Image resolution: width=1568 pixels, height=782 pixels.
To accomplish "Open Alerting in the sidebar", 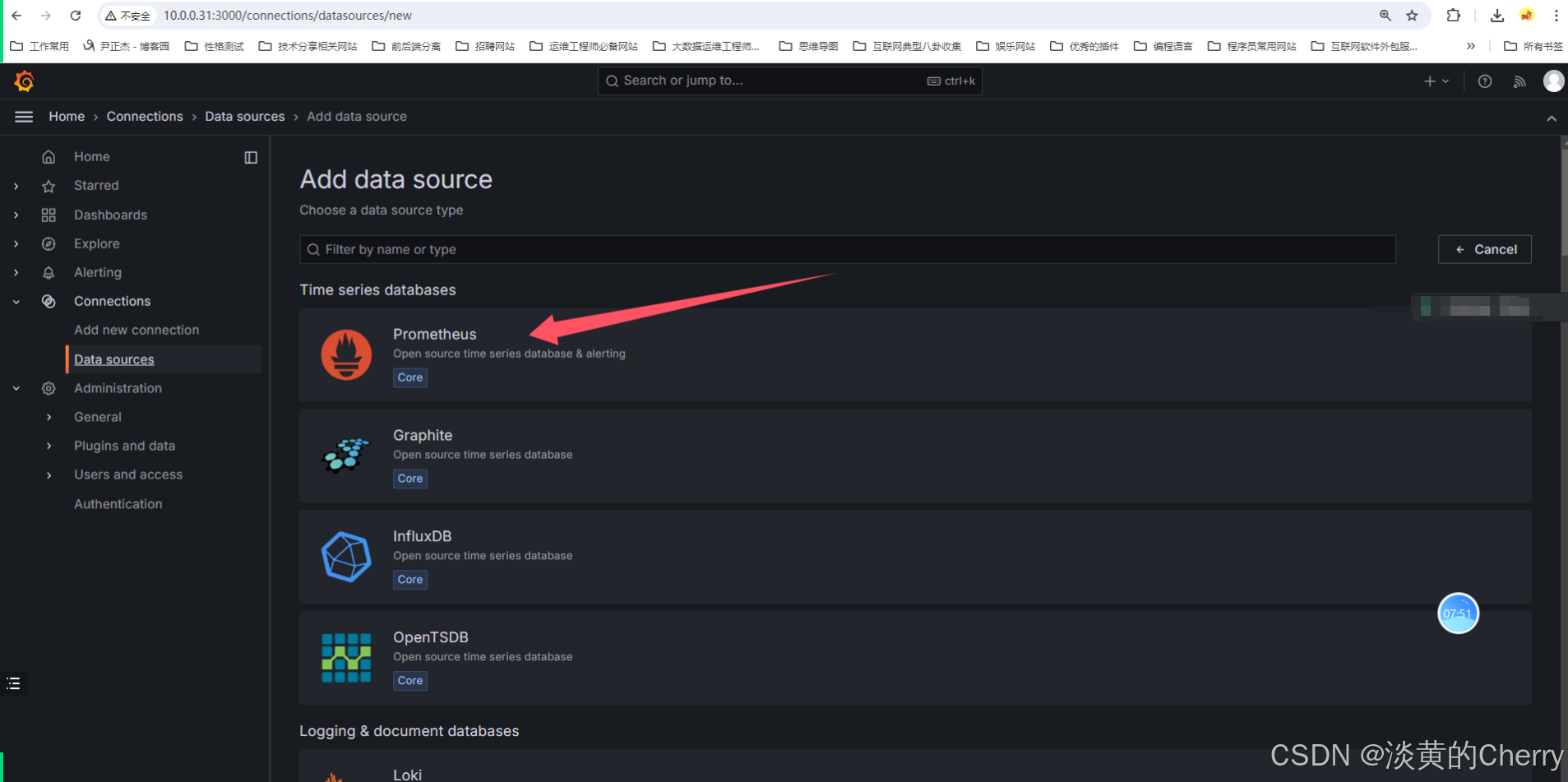I will 98,272.
